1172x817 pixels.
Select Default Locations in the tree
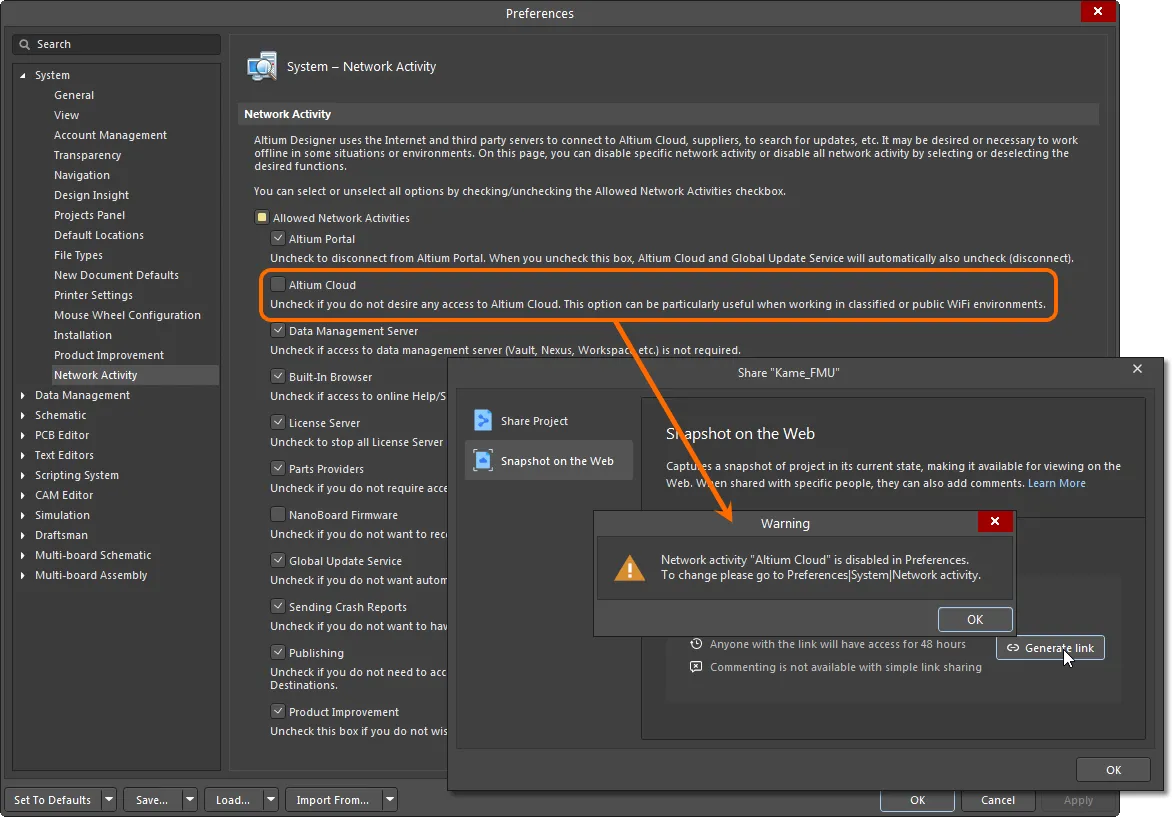click(x=99, y=235)
